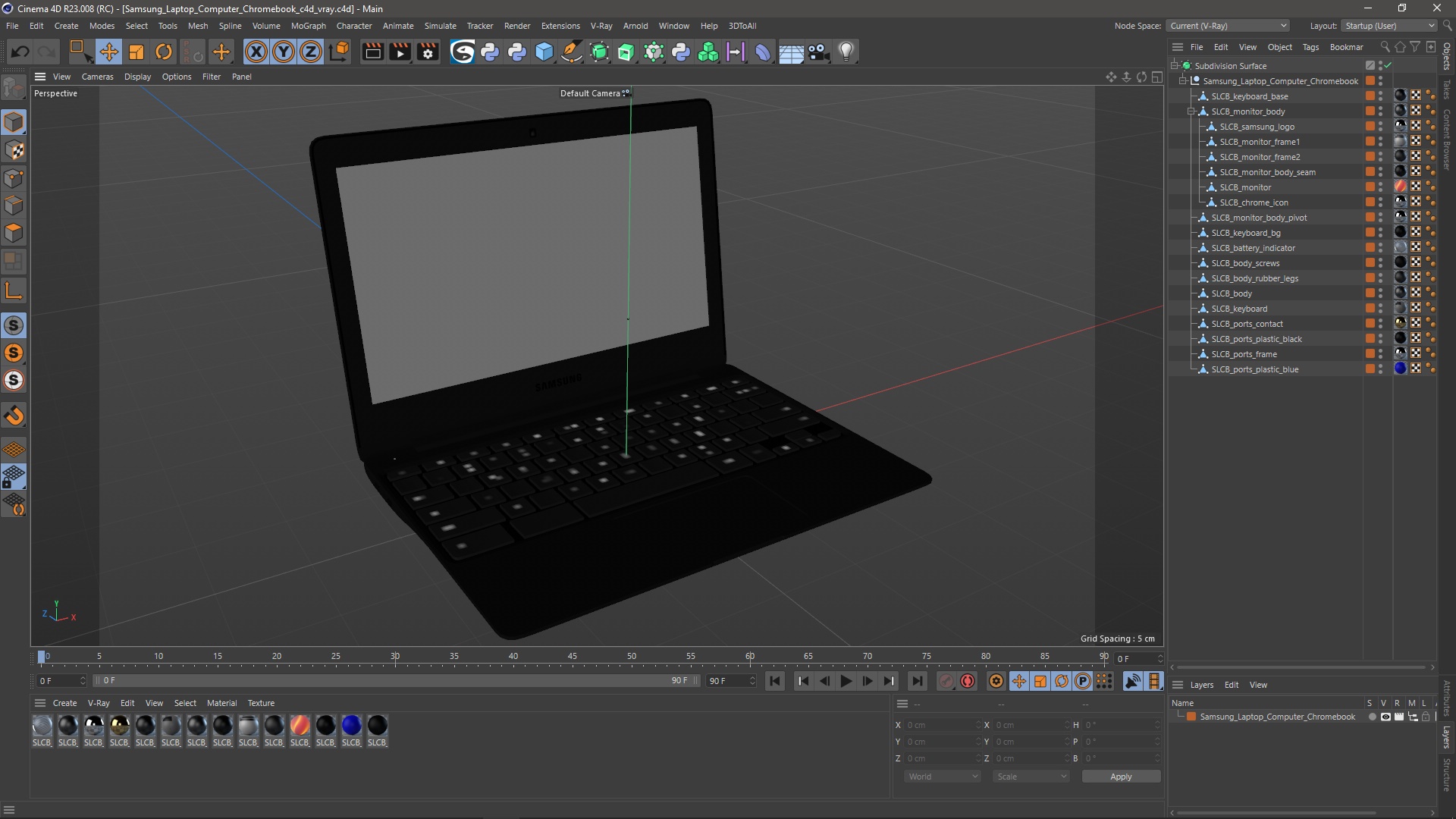This screenshot has width=1456, height=819.
Task: Click the Spline Pen tool icon
Action: coord(572,52)
